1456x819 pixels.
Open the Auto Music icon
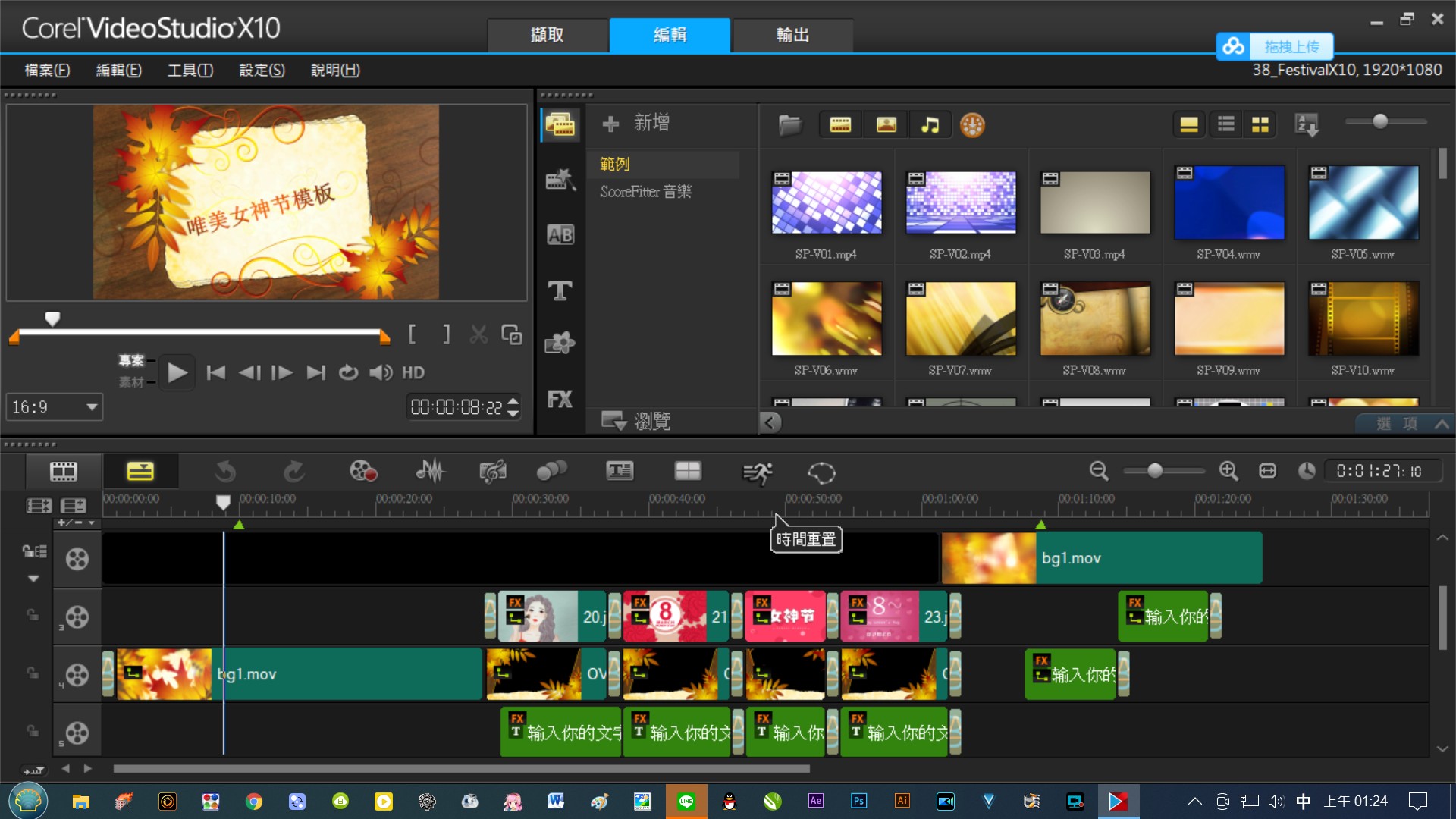(493, 472)
